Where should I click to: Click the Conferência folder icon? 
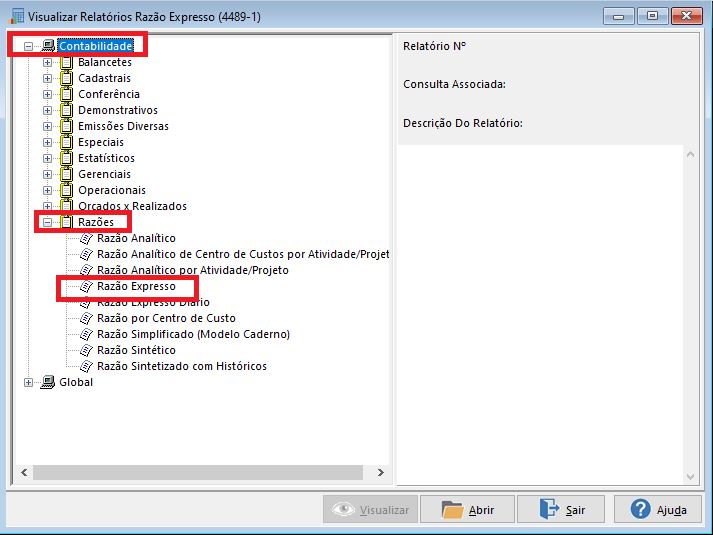click(x=66, y=94)
